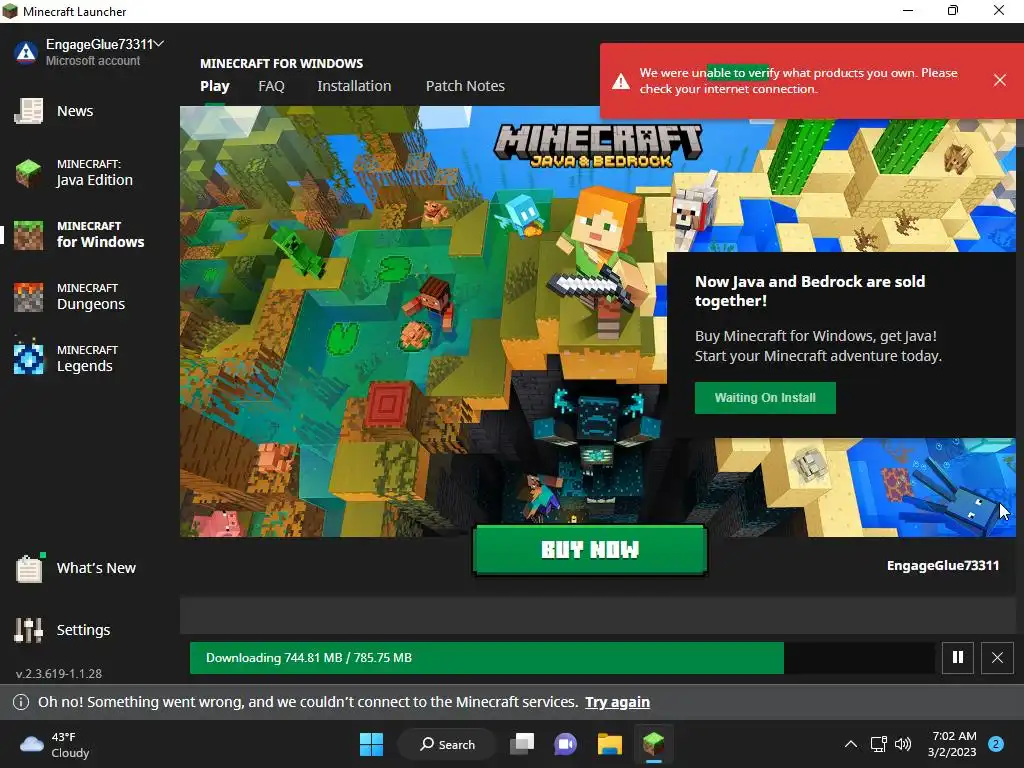1024x768 pixels.
Task: Click the Try again link
Action: click(617, 702)
